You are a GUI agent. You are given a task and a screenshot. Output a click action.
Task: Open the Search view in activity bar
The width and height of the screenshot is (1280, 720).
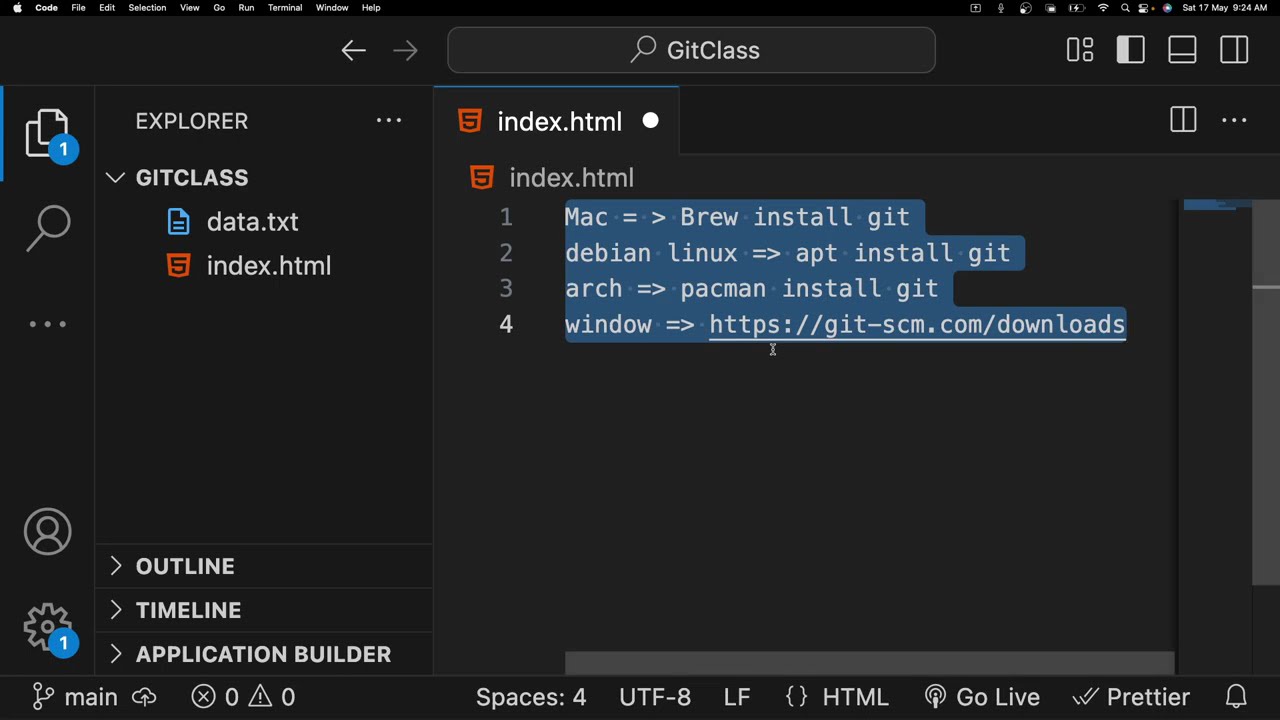48,228
